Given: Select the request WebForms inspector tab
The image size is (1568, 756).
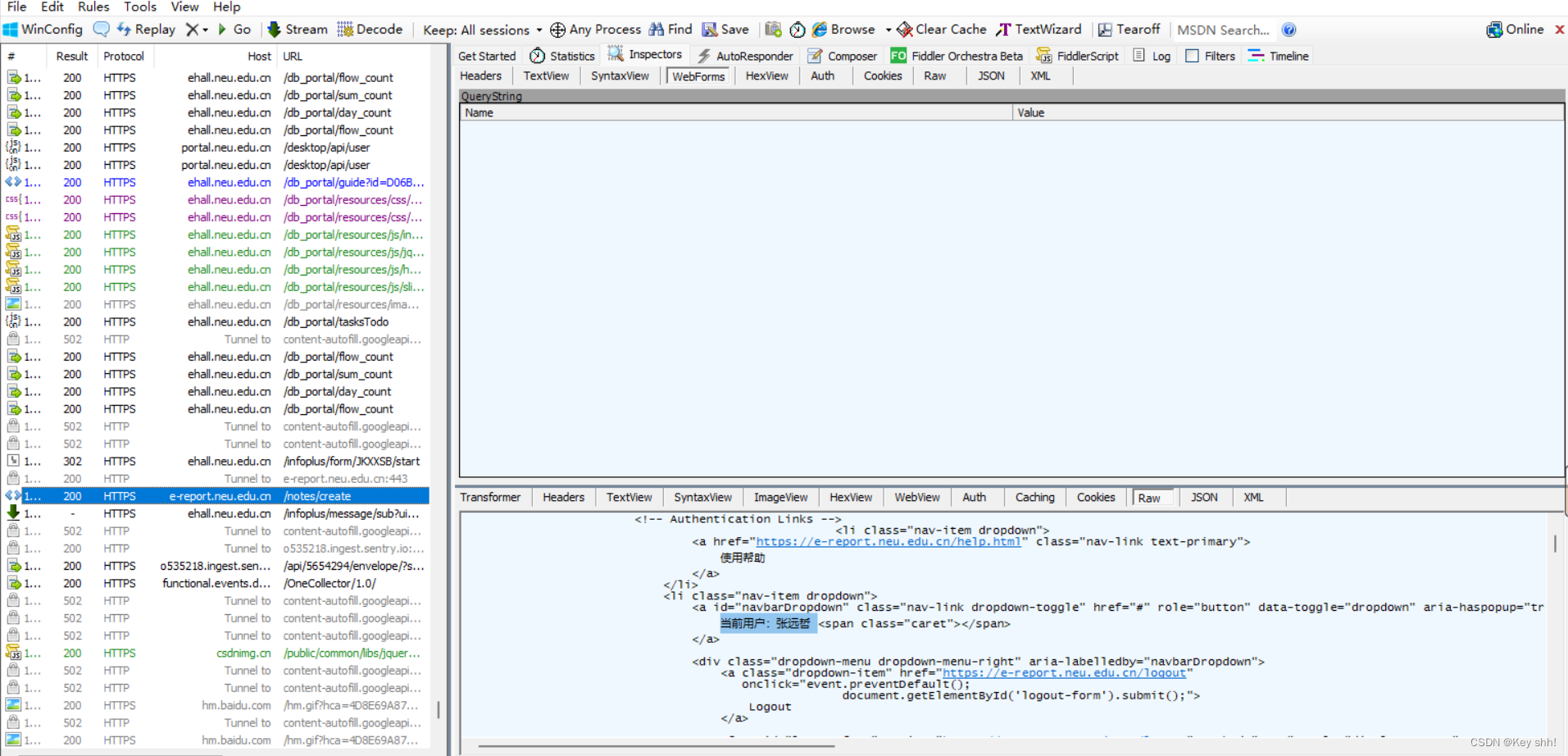Looking at the screenshot, I should [x=698, y=76].
